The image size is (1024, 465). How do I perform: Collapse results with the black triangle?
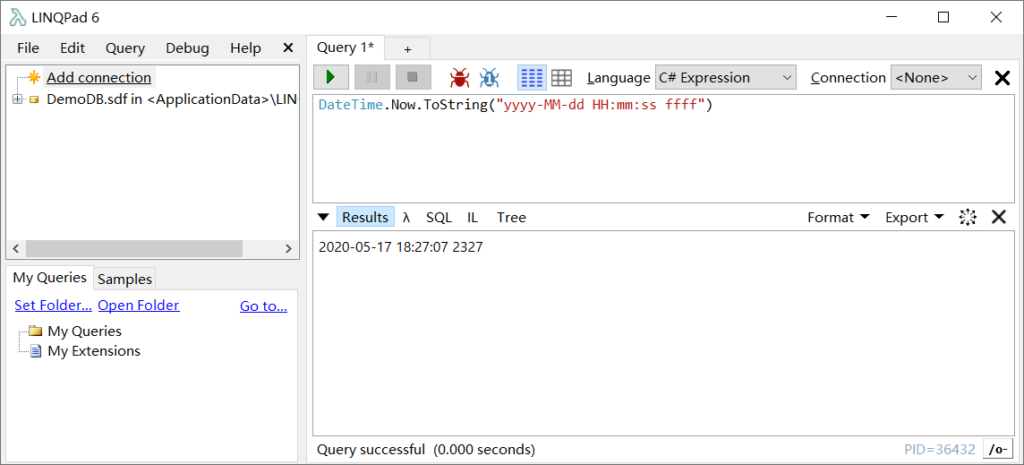pos(323,217)
